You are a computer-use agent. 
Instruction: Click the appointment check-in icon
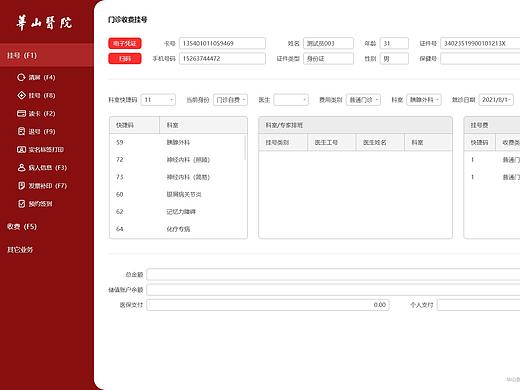click(21, 204)
